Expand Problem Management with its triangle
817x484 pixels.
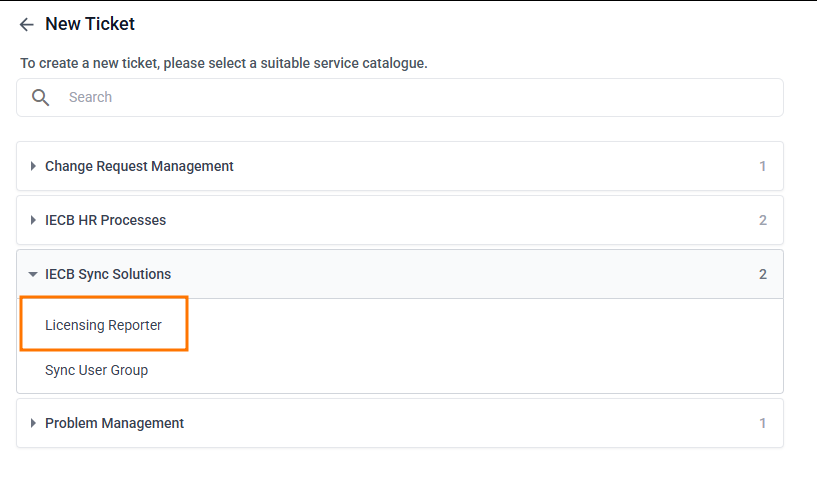click(x=33, y=424)
